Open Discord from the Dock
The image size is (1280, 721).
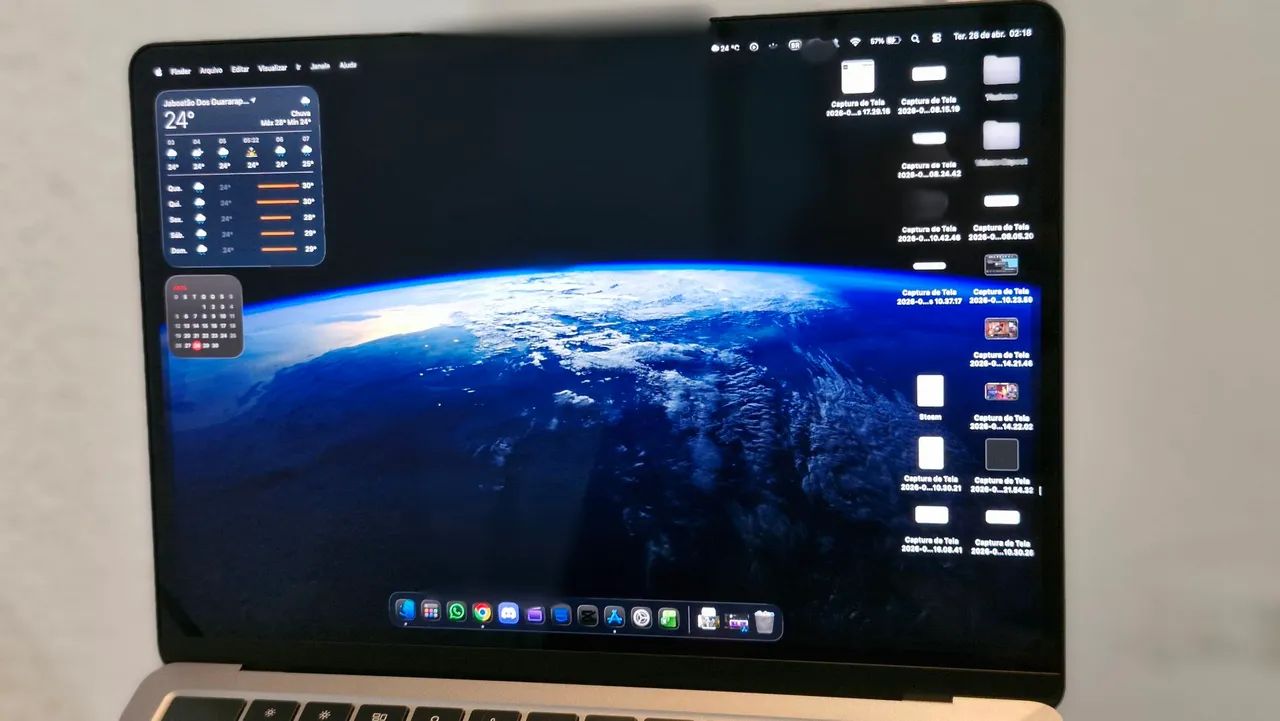pyautogui.click(x=509, y=613)
